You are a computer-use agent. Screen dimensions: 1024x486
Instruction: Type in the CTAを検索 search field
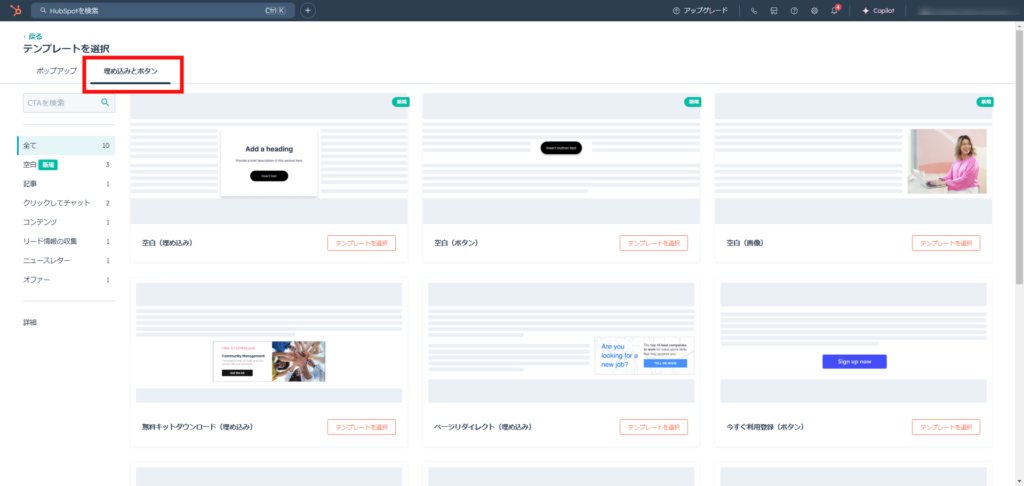(x=60, y=102)
